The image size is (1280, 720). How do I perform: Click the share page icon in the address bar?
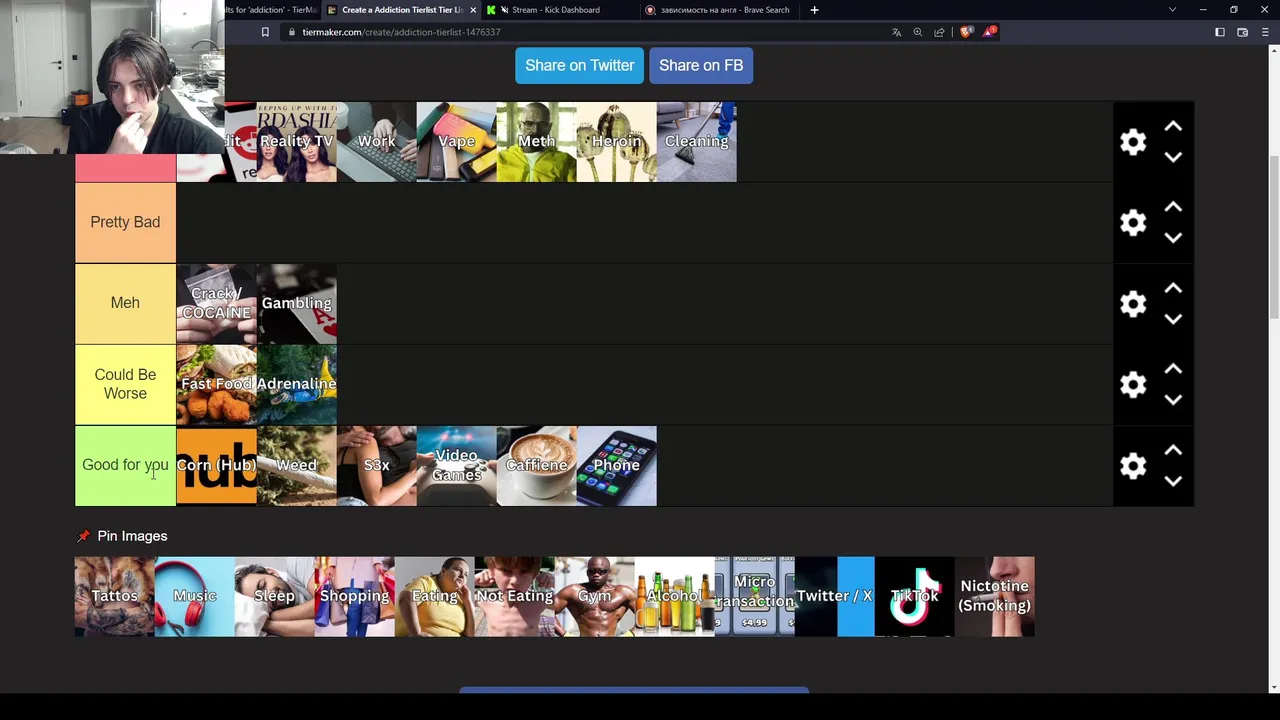(x=939, y=32)
